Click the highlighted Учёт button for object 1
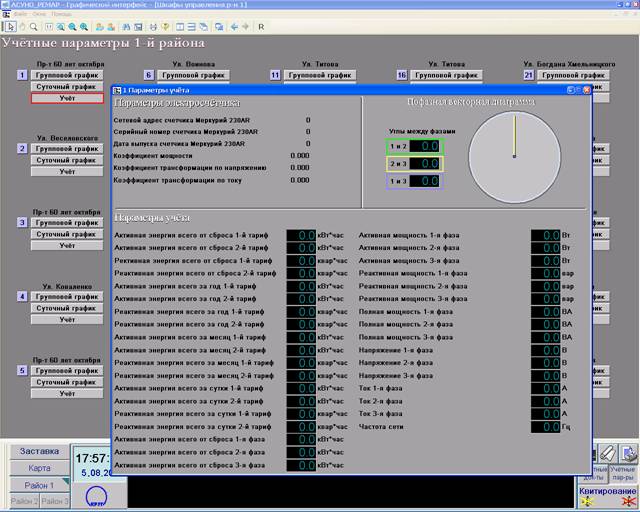Viewport: 640px width, 512px height. (67, 98)
